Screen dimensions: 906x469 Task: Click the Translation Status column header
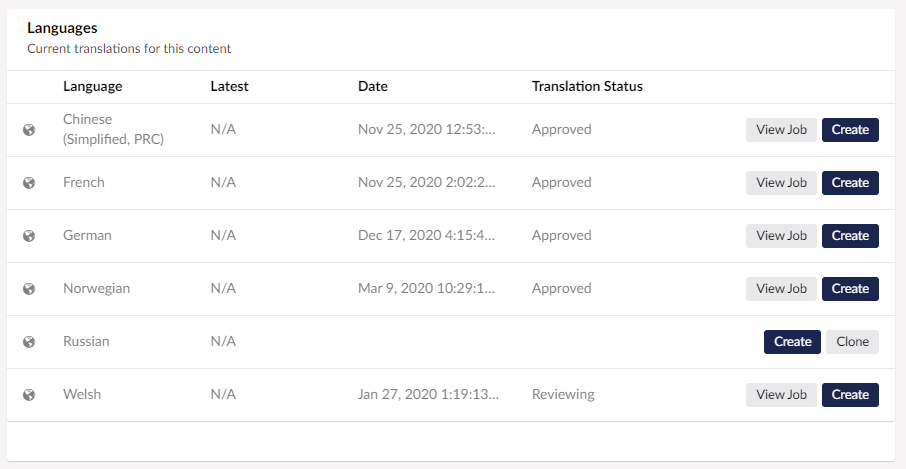[587, 87]
